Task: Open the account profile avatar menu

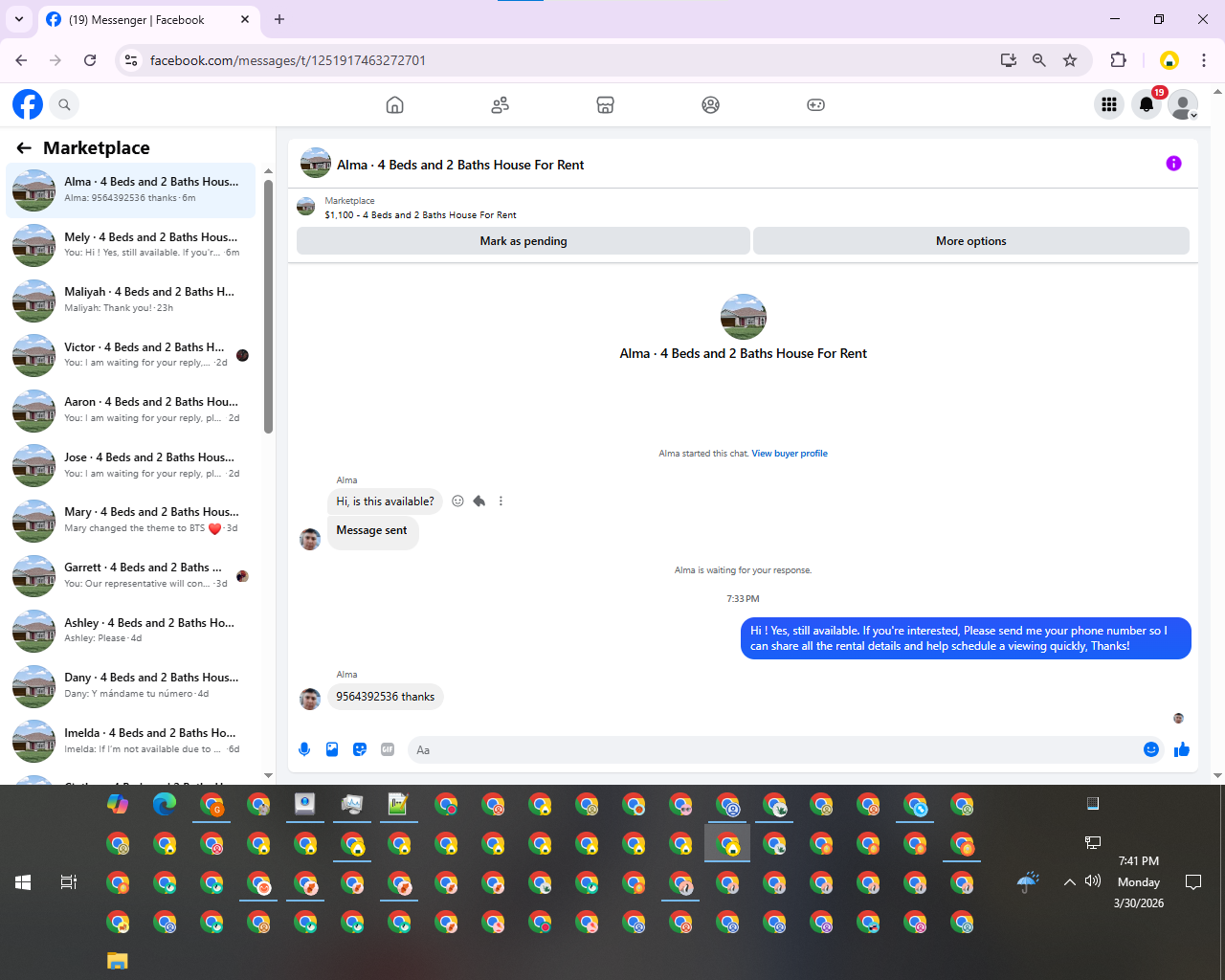Action: pyautogui.click(x=1183, y=104)
